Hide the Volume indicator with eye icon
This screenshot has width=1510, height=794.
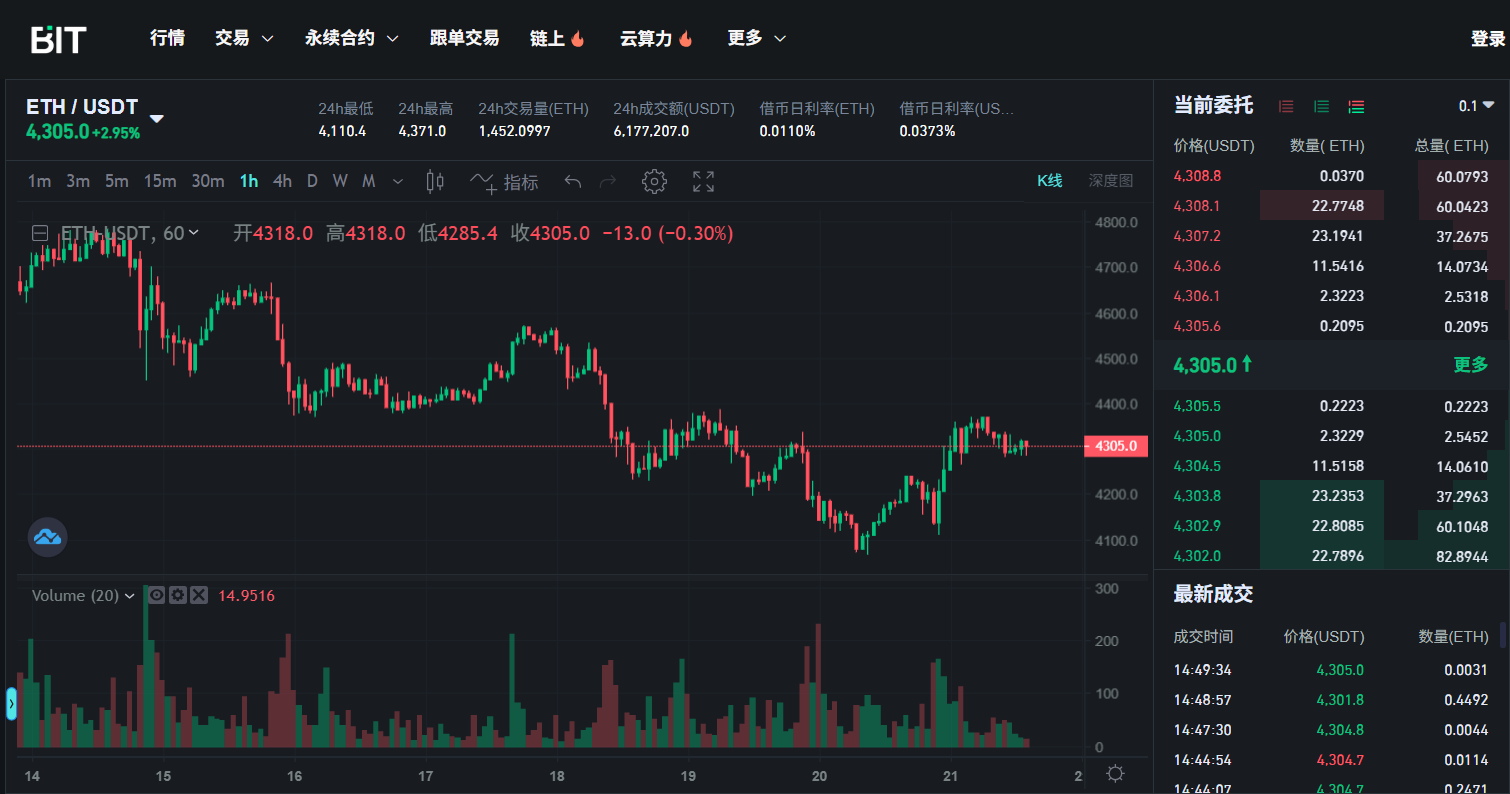pyautogui.click(x=157, y=595)
